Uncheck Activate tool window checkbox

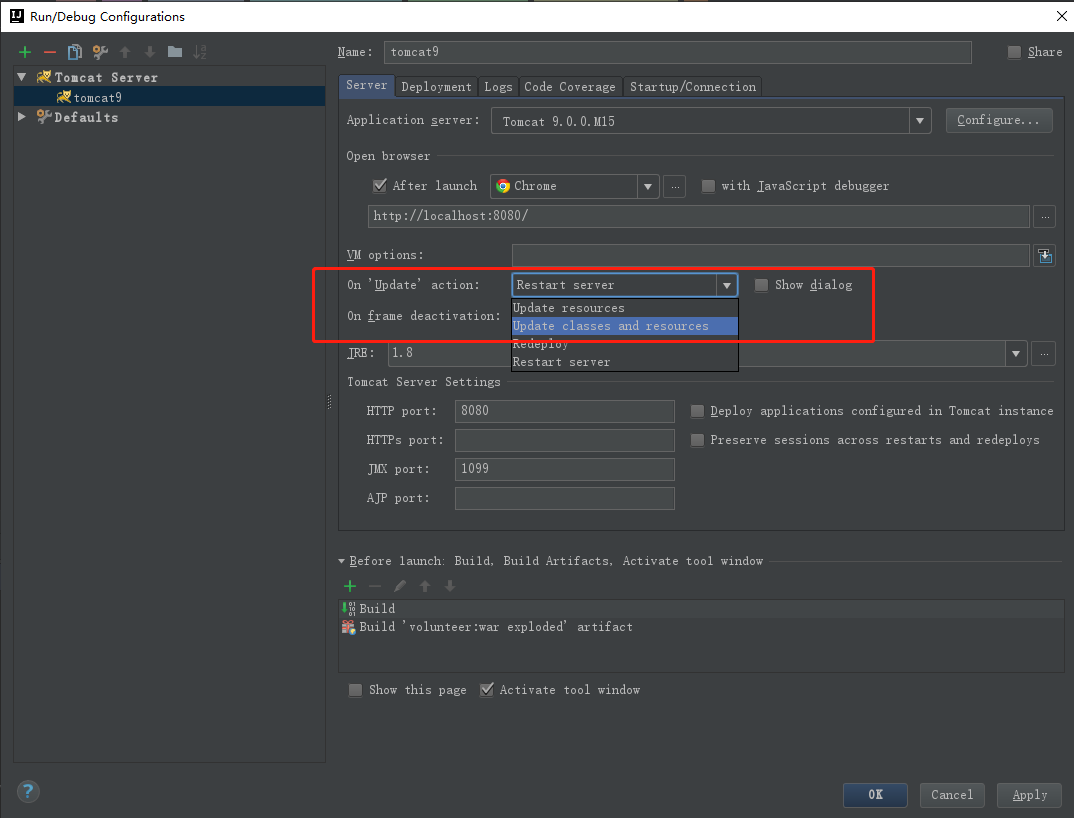[x=486, y=690]
